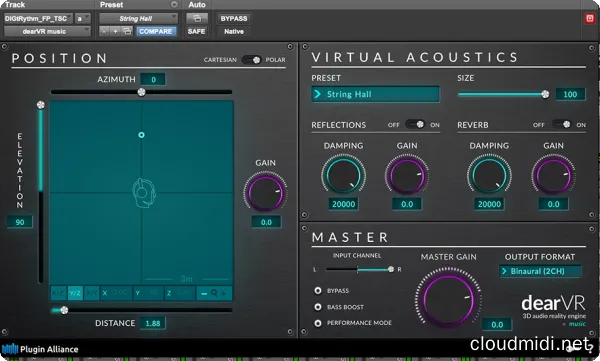This screenshot has width=600, height=361.
Task: Open the Virtual Acoustics String Hall preset list
Action: 375,94
